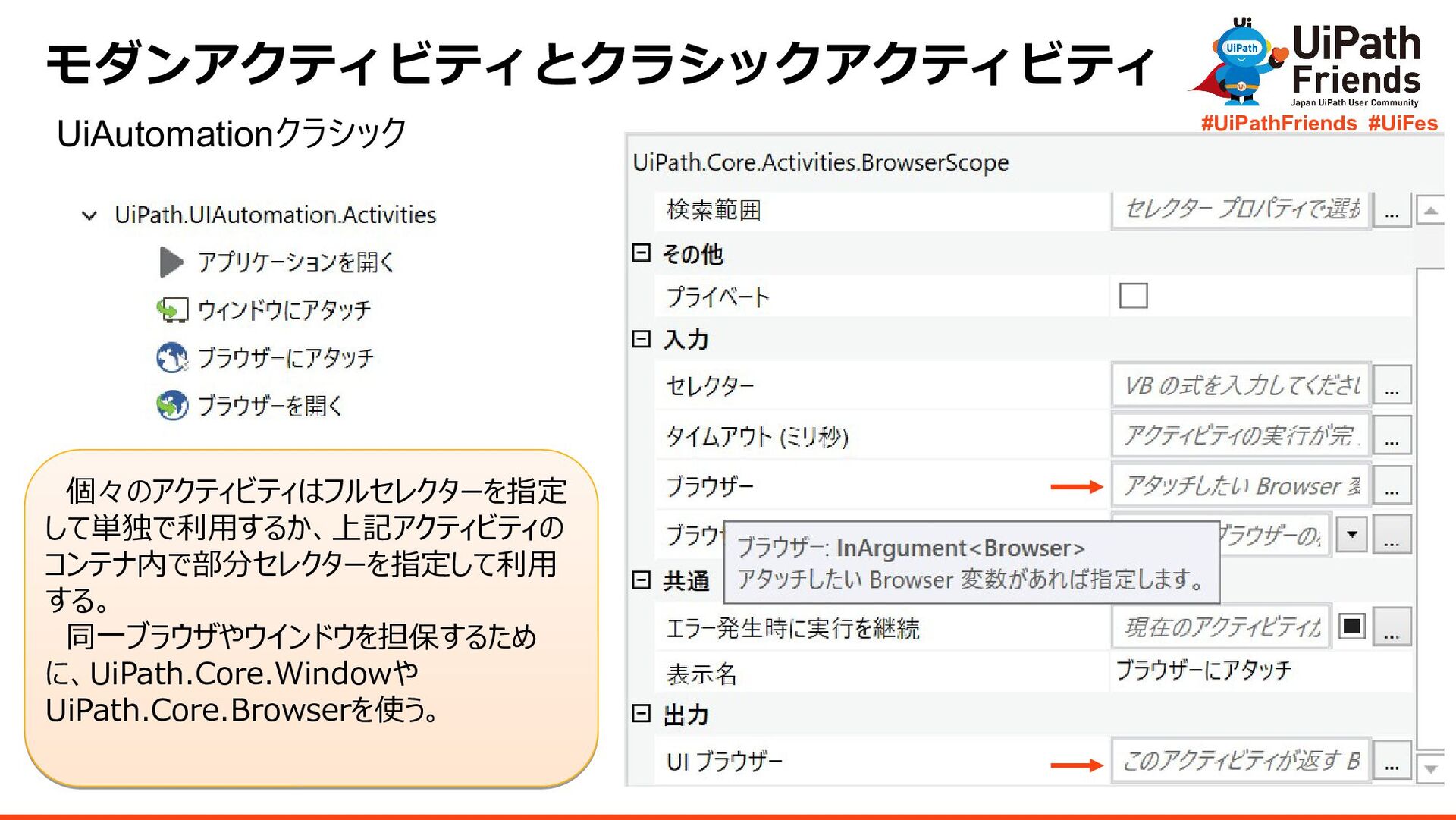Open expression editor for エラー発生時に実行を継続
The width and height of the screenshot is (1456, 820).
(1392, 627)
